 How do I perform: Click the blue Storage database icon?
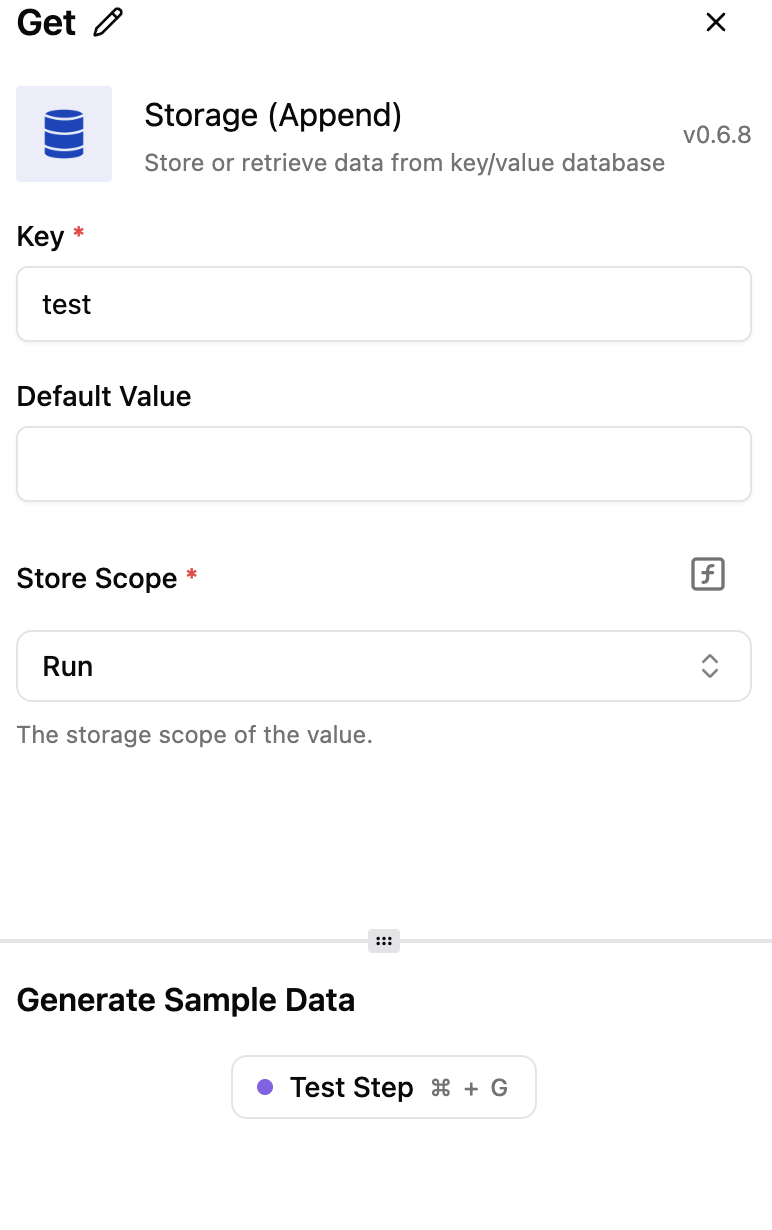[64, 134]
